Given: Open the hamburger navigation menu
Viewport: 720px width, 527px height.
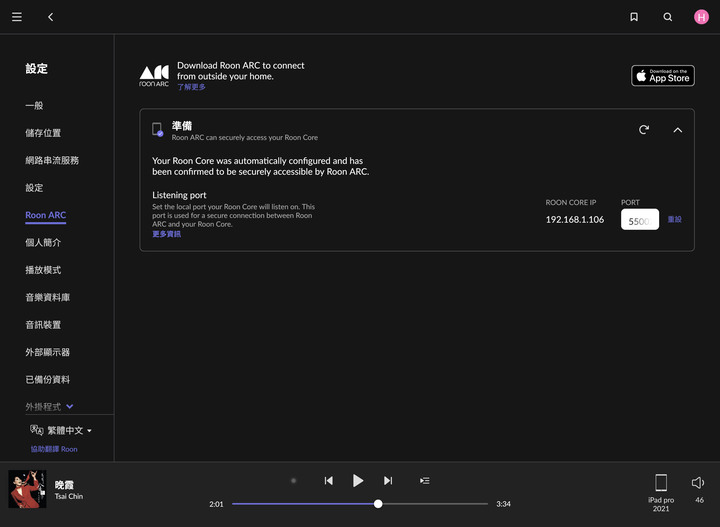Looking at the screenshot, I should (17, 17).
